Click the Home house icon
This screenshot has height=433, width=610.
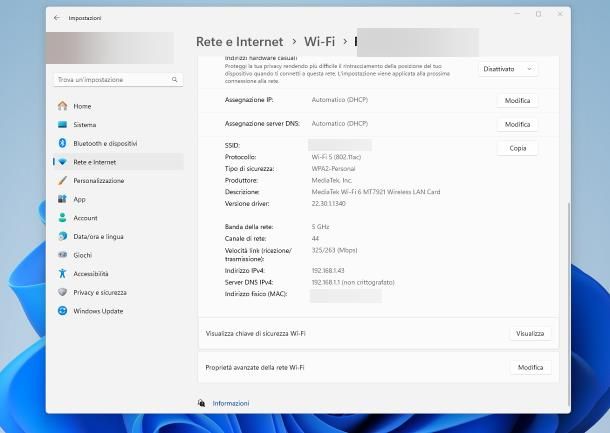62,106
